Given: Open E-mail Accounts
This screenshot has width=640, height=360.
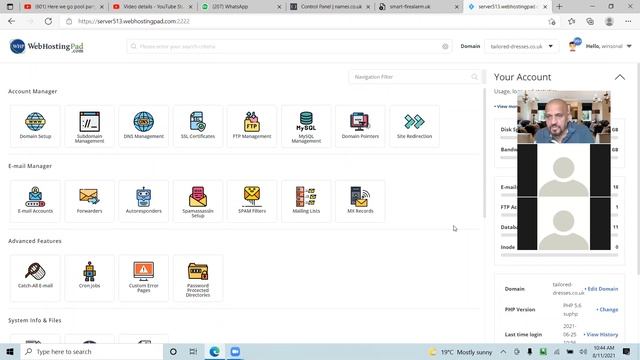Looking at the screenshot, I should coord(35,201).
